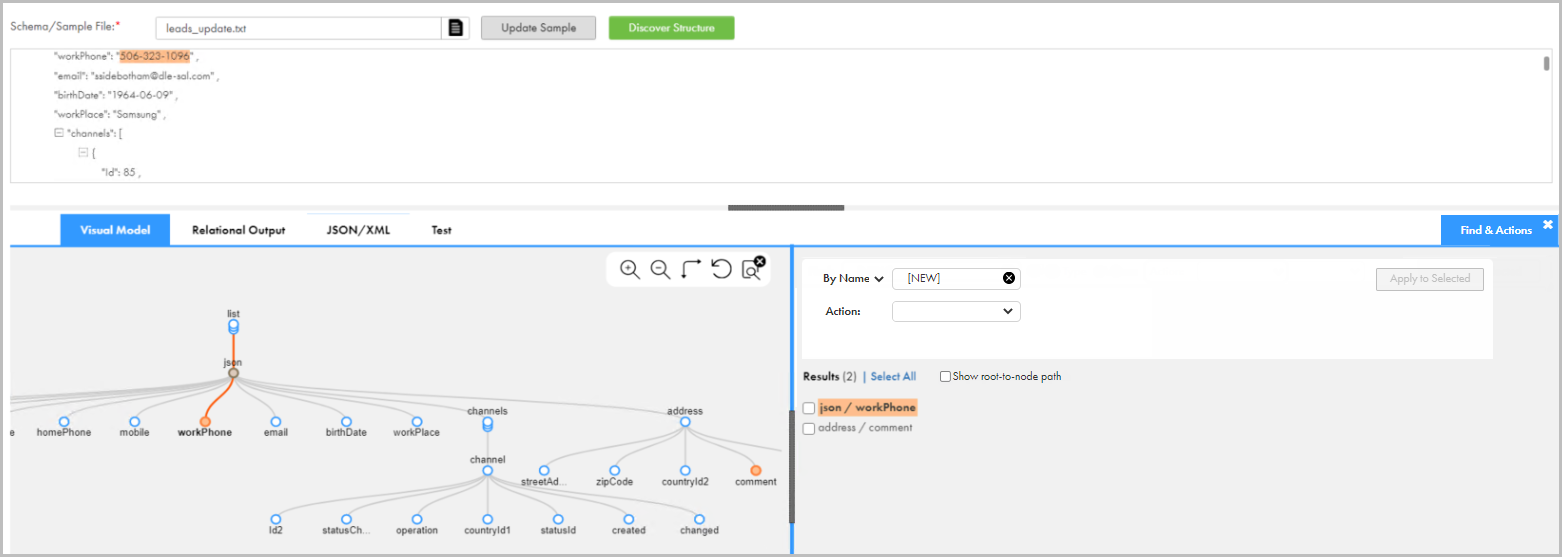The image size is (1562, 557).
Task: Enable Show root-to-node path checkbox
Action: click(946, 377)
